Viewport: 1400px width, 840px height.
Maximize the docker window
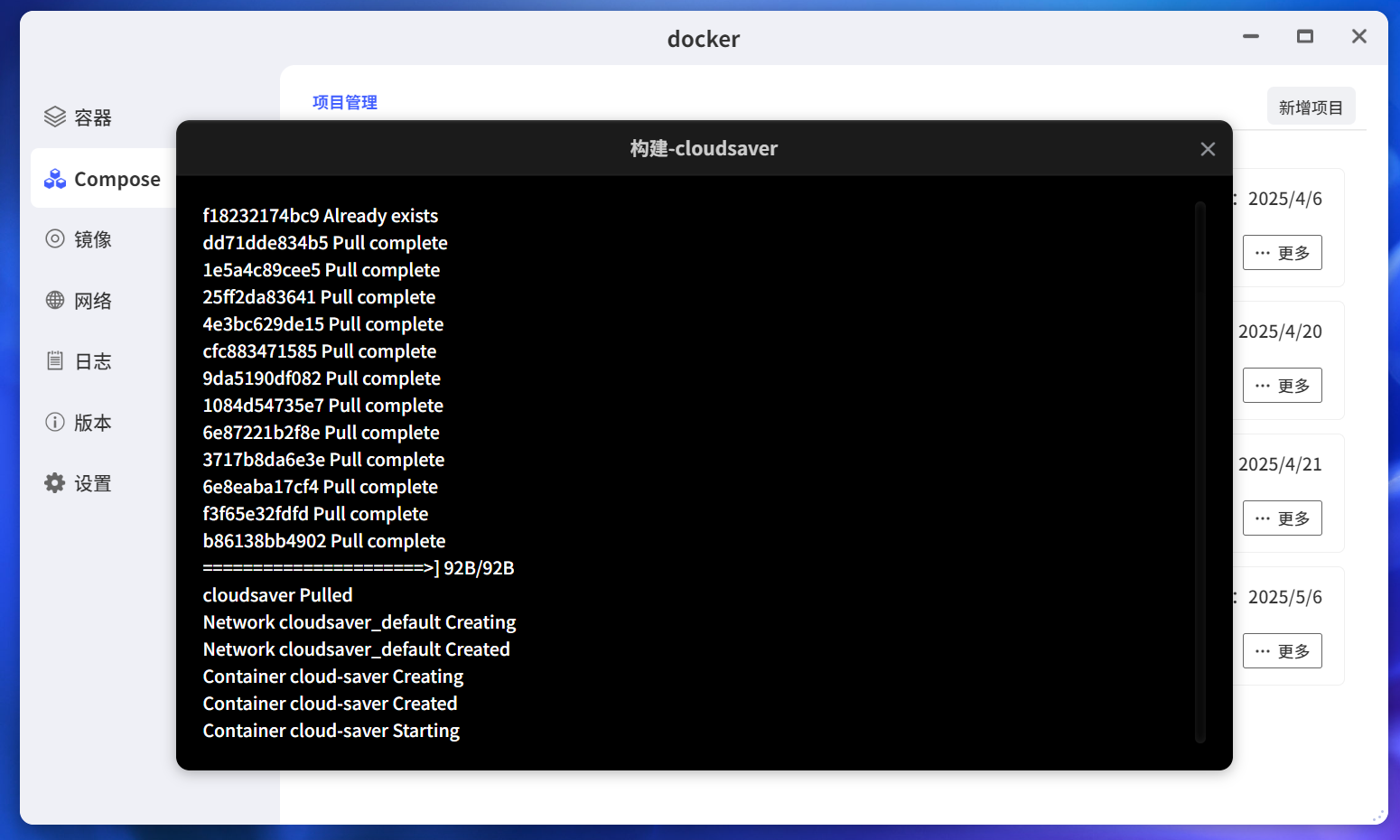[x=1305, y=36]
